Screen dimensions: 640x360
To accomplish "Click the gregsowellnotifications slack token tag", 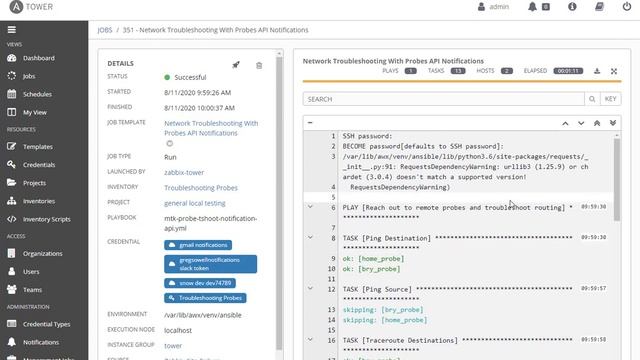I will 211,264.
